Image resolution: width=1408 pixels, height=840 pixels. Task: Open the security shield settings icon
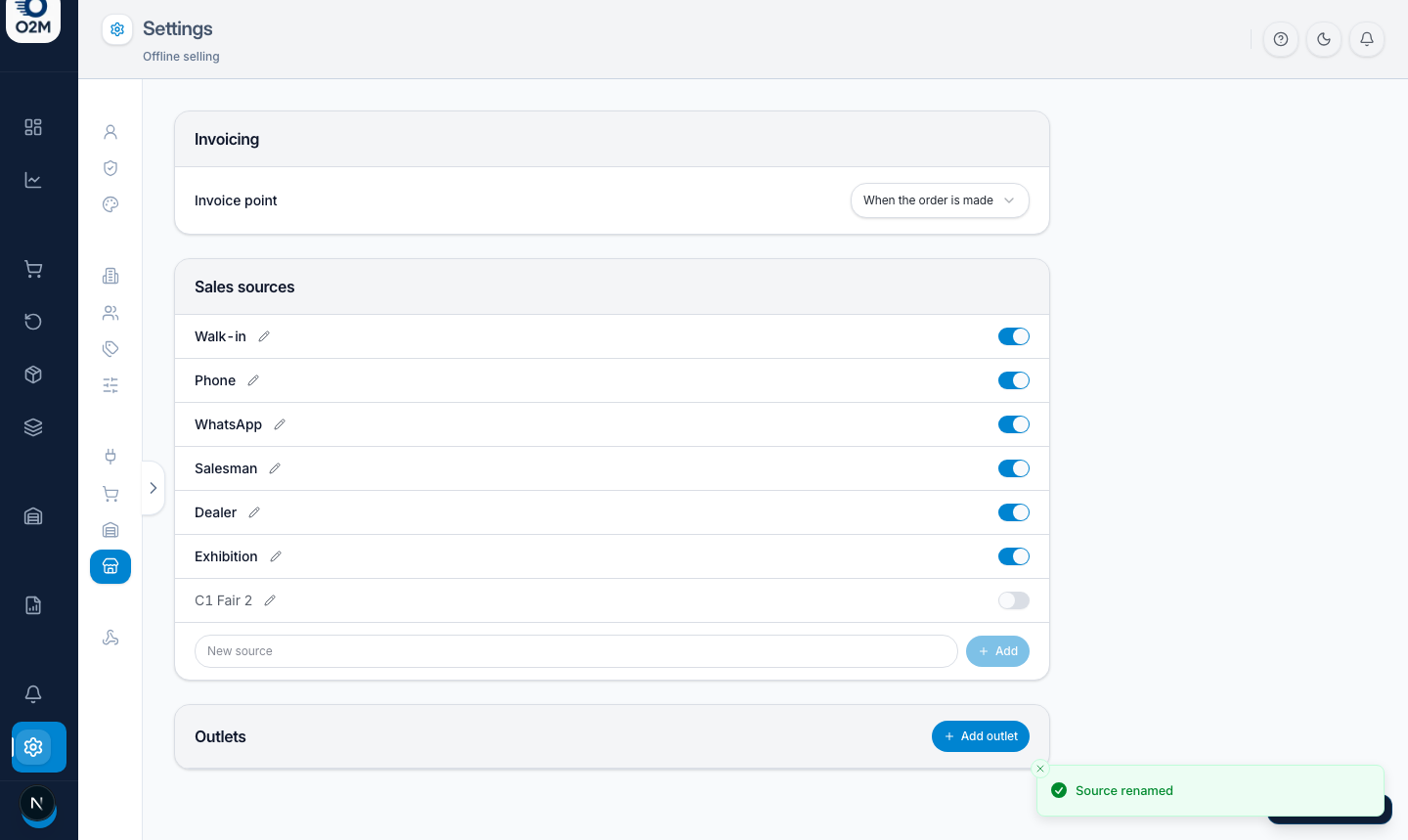[110, 168]
